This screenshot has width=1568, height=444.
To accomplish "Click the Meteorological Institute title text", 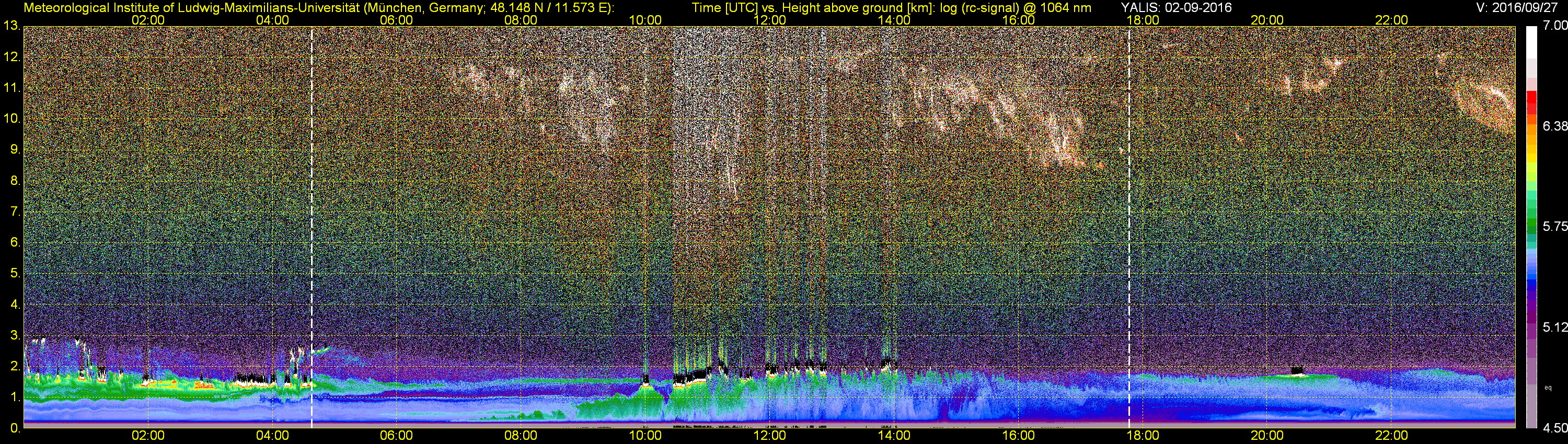I will coord(318,7).
